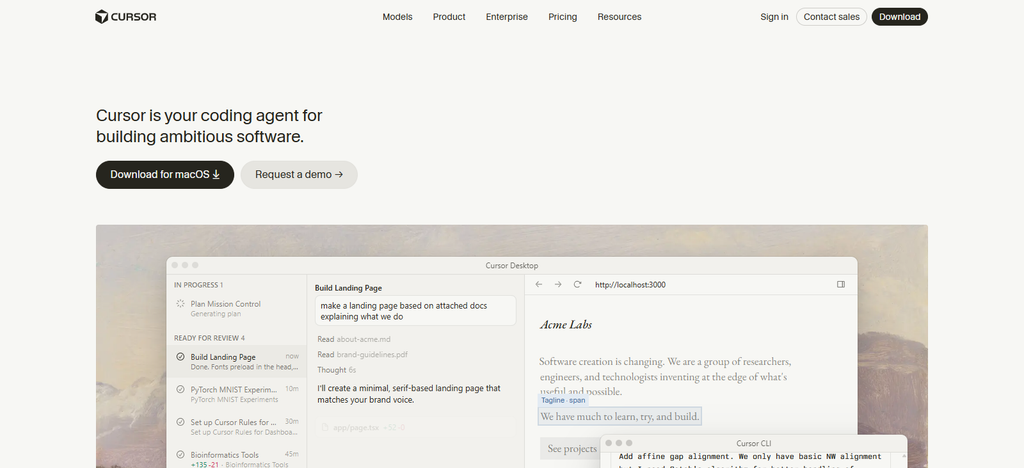This screenshot has height=468, width=1024.
Task: Click the IN PROGRESS 1 section header
Action: click(199, 285)
